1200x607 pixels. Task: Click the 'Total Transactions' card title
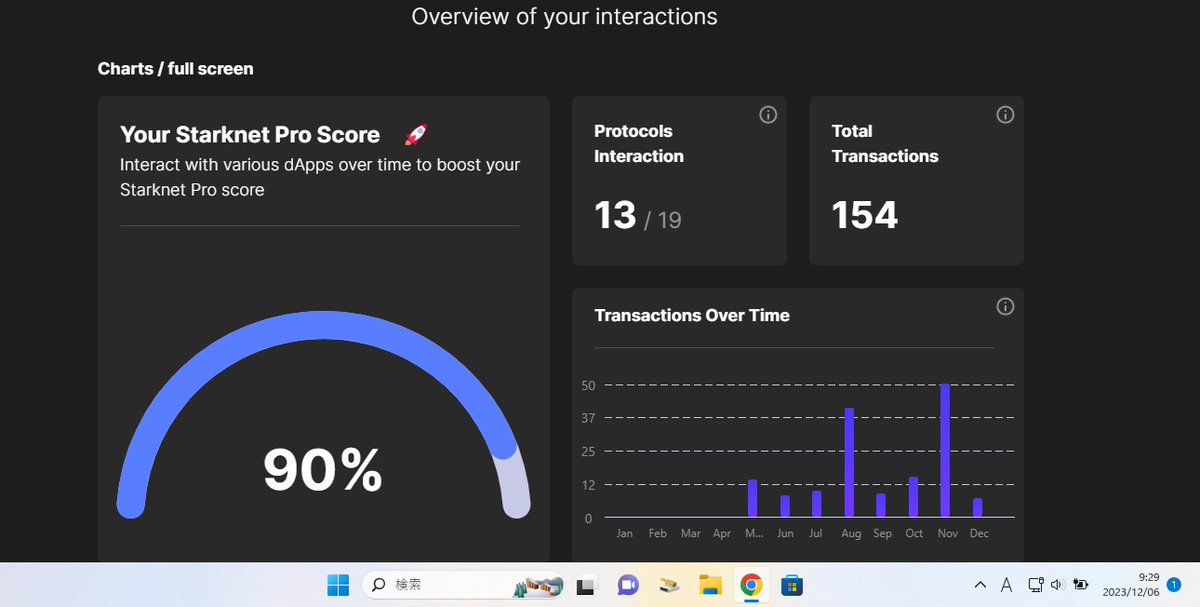[885, 143]
